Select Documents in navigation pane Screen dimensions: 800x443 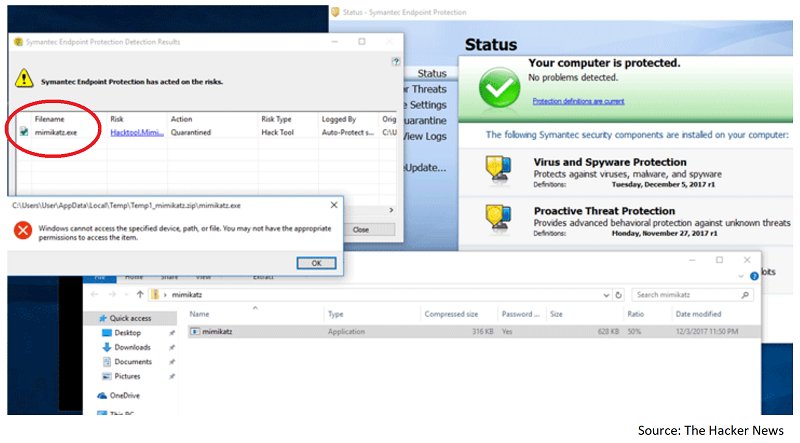point(133,362)
